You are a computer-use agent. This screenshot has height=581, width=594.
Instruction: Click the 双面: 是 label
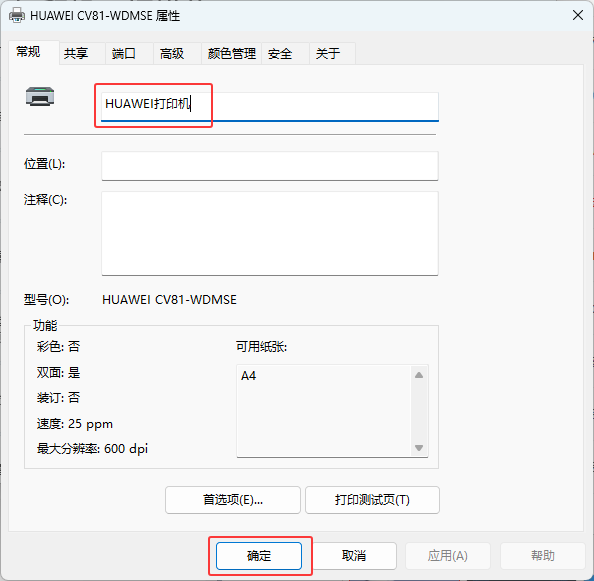(58, 373)
